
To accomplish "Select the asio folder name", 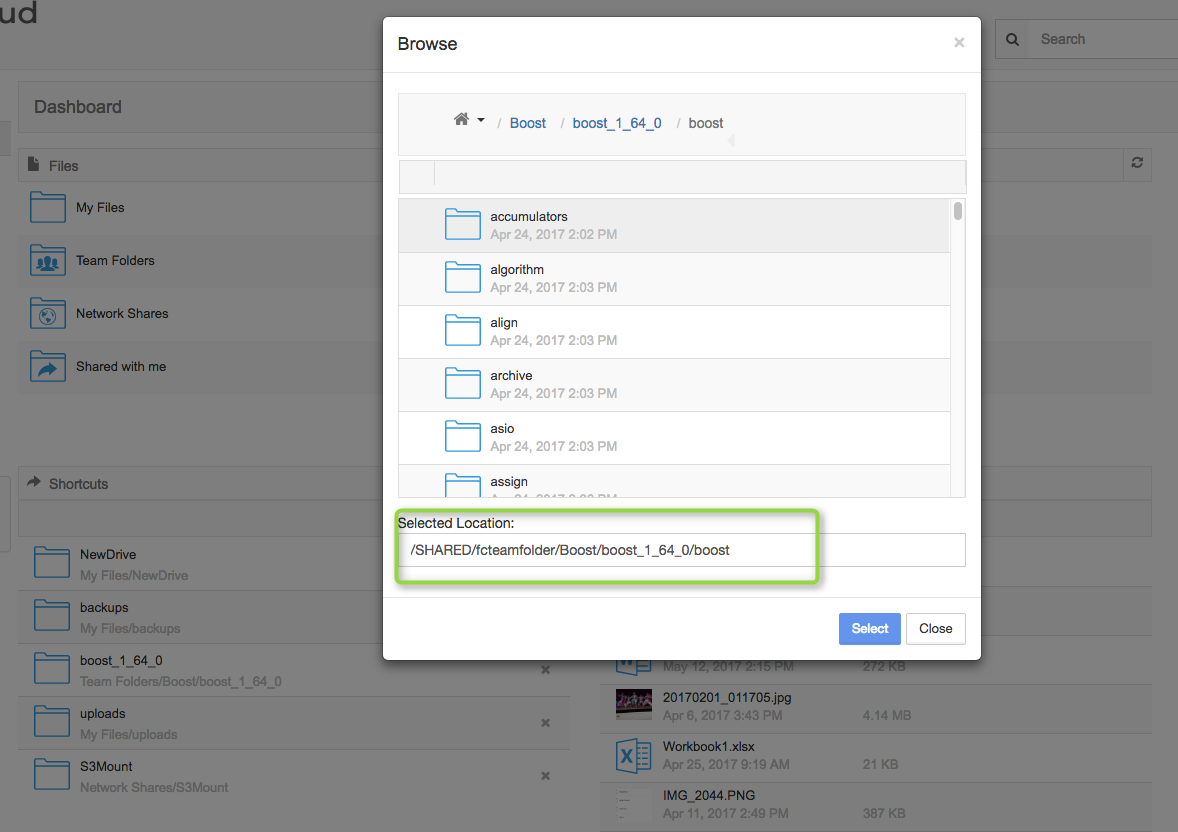I will click(x=503, y=428).
